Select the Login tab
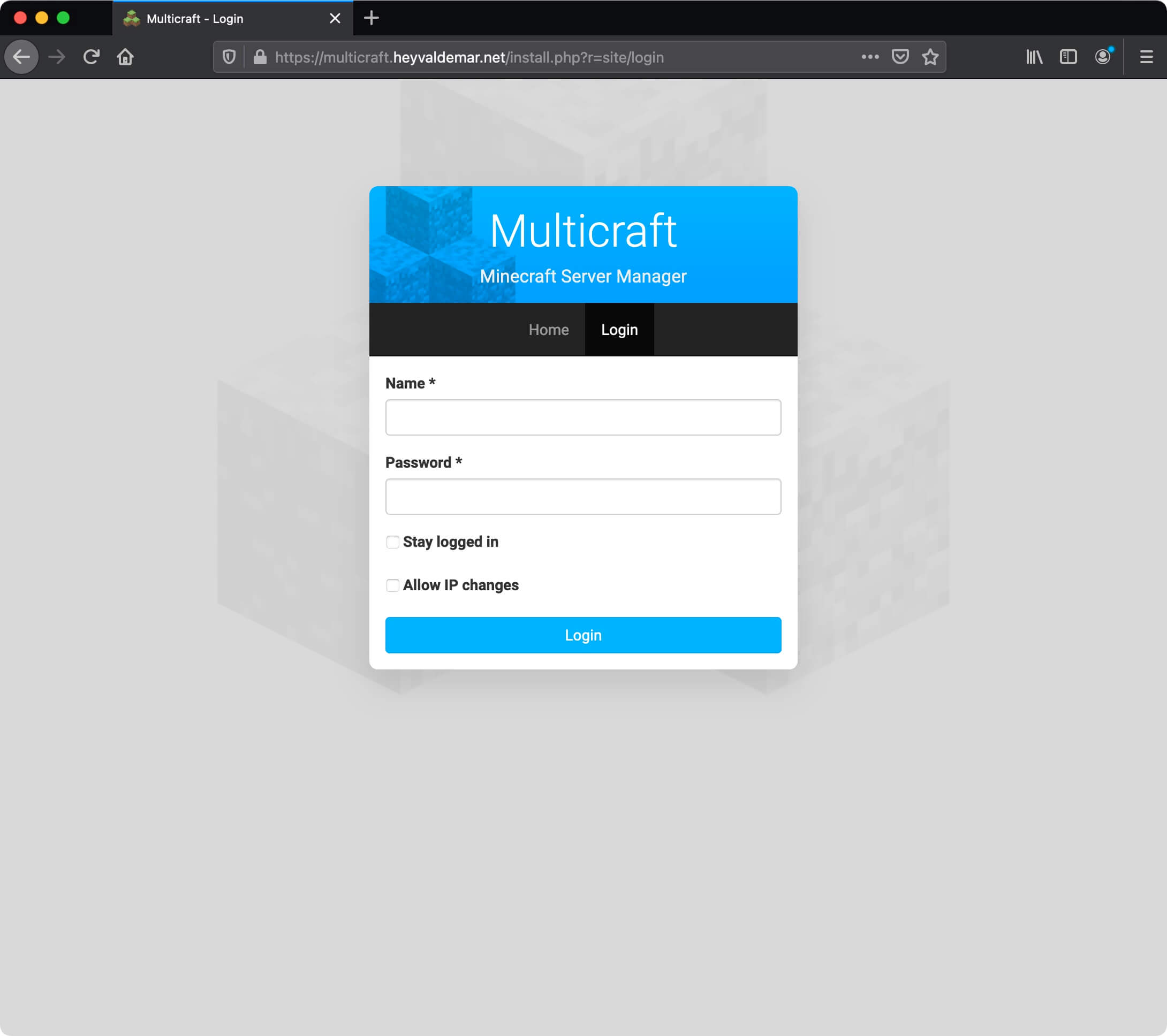The image size is (1167, 1036). [x=619, y=329]
